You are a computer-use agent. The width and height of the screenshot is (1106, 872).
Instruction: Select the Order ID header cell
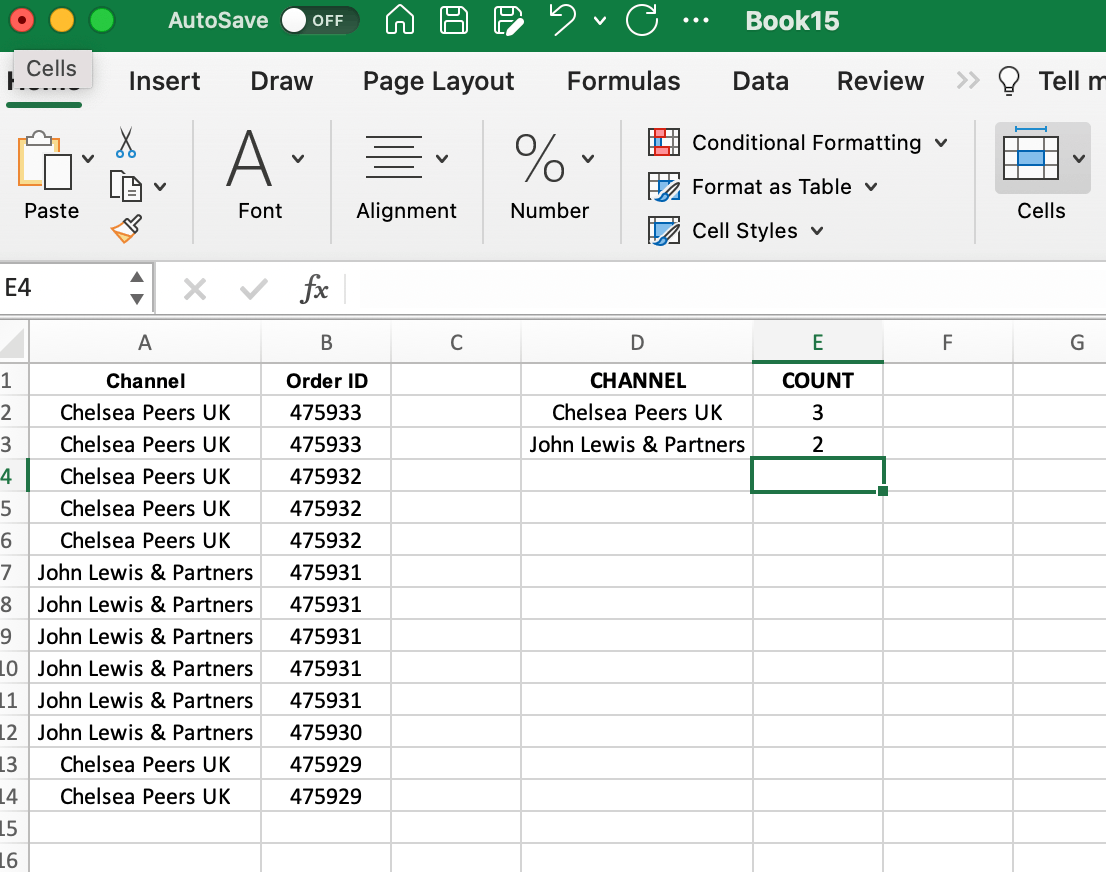326,380
